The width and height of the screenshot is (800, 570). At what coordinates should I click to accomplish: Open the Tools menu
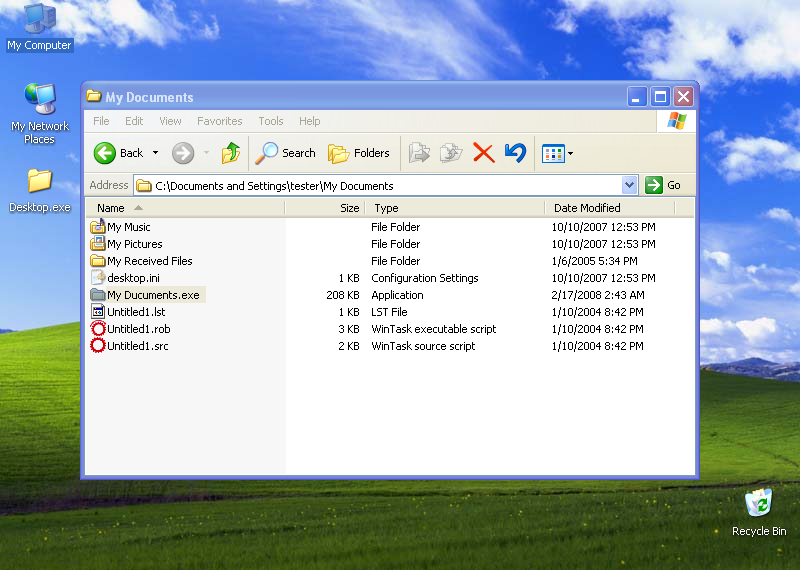(271, 121)
